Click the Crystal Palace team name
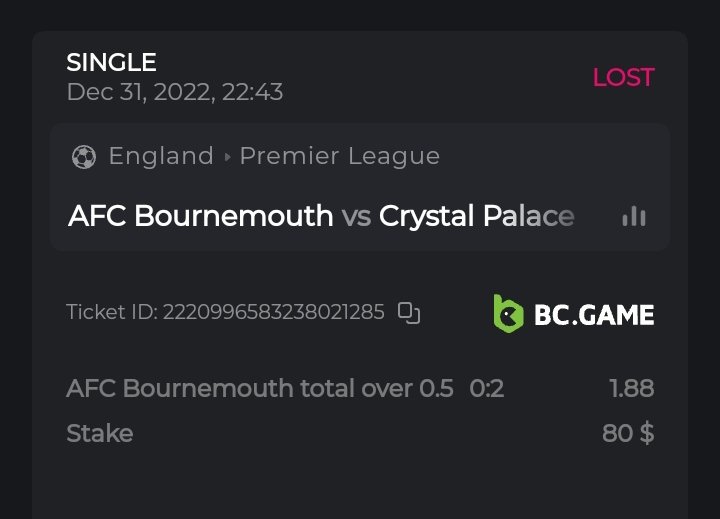 [477, 216]
